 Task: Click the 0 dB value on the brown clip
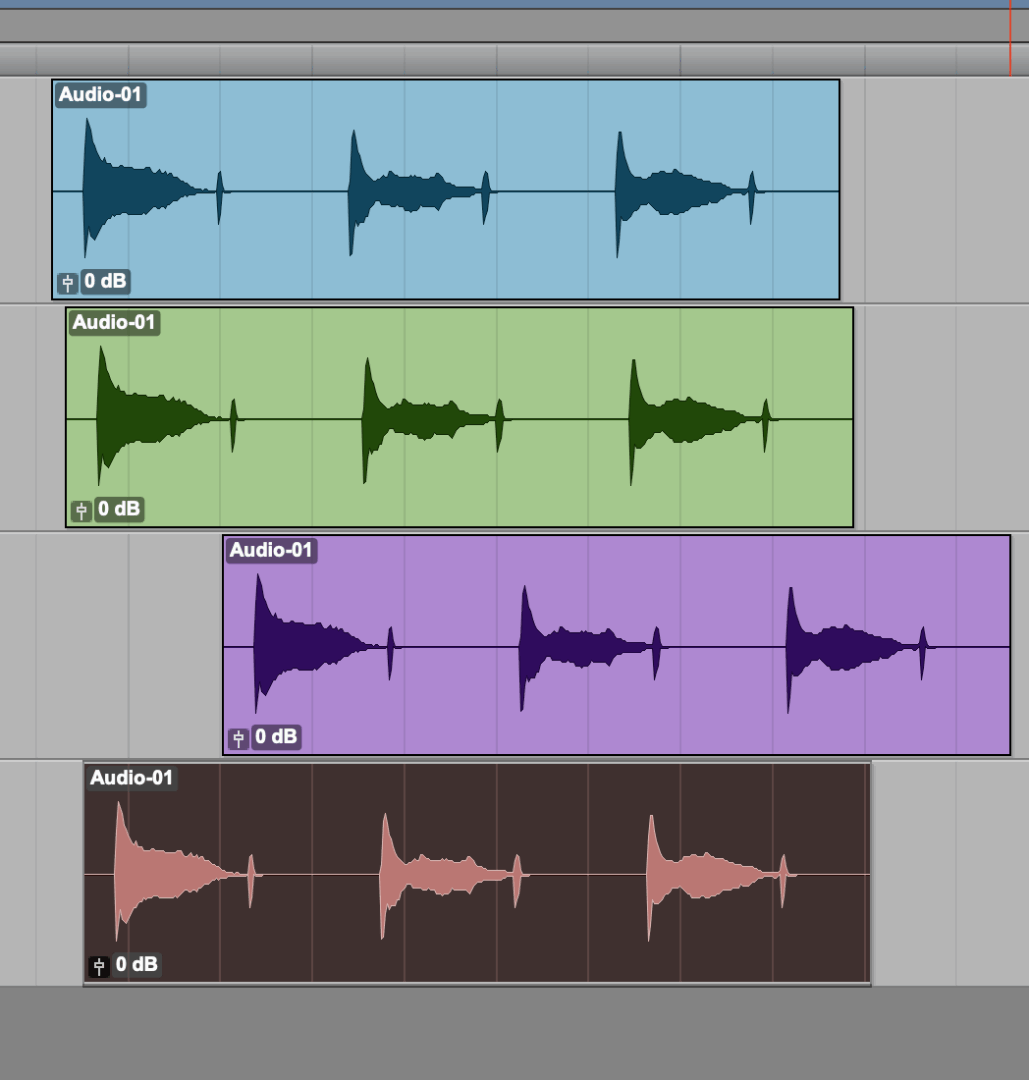pyautogui.click(x=137, y=964)
